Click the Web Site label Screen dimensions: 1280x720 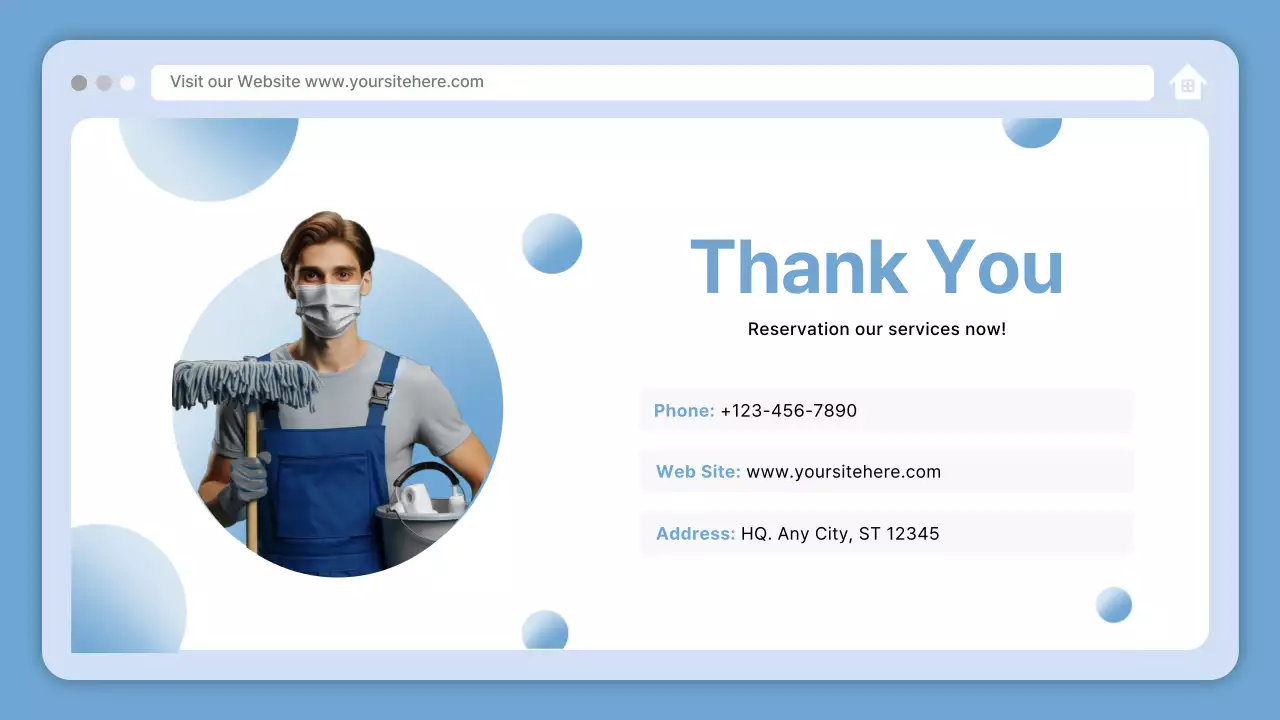pyautogui.click(x=698, y=472)
